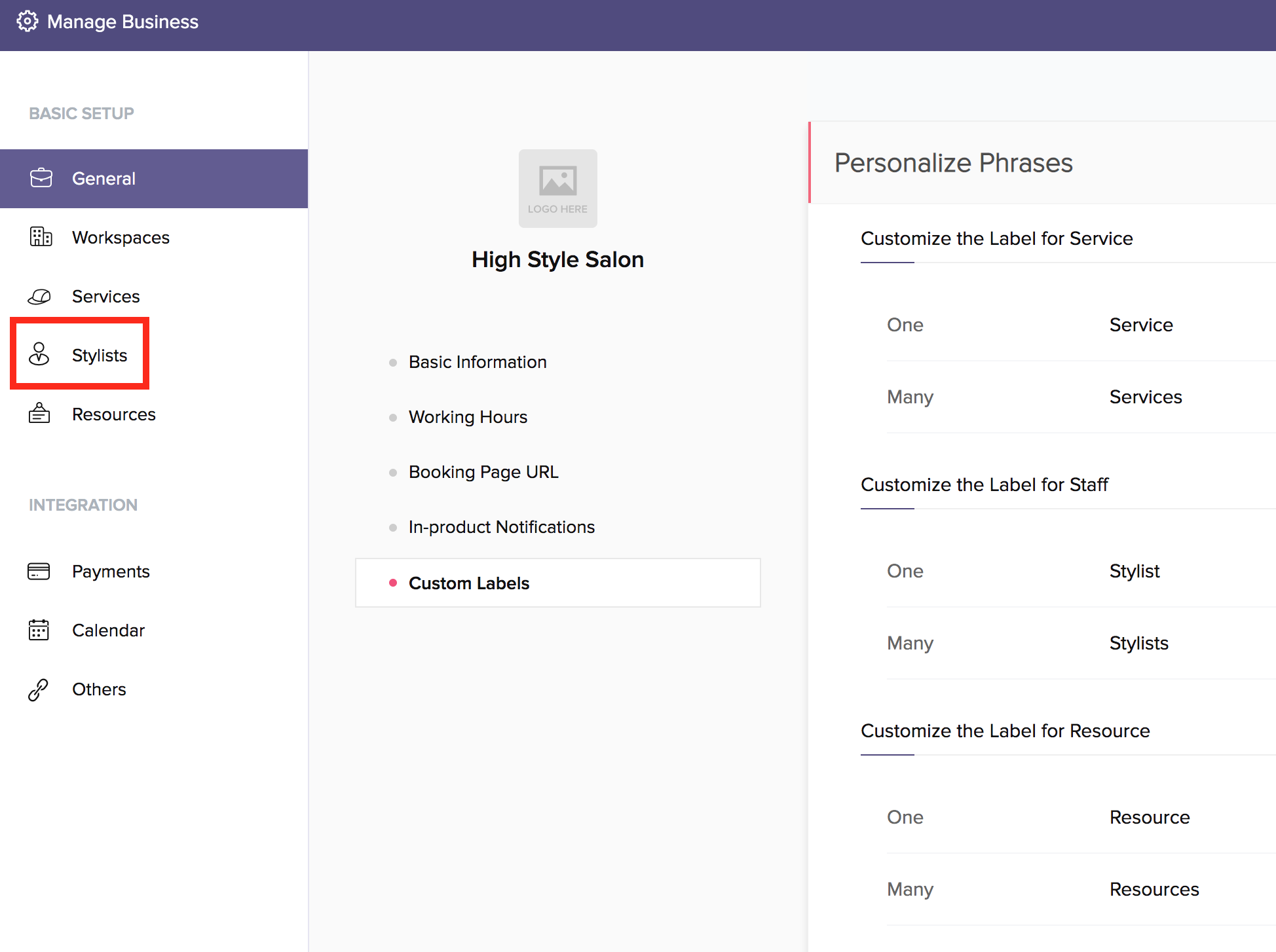Edit the singular Resource label value
1276x952 pixels.
1149,817
